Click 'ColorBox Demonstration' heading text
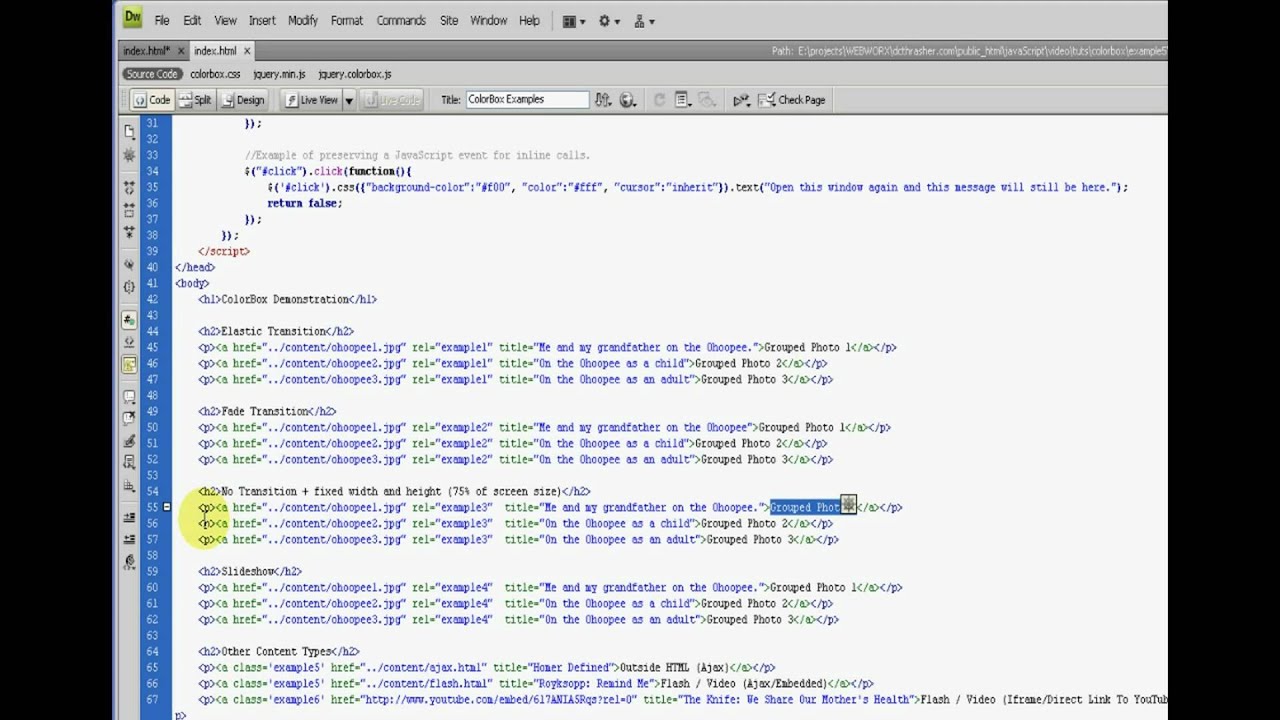 [x=285, y=299]
